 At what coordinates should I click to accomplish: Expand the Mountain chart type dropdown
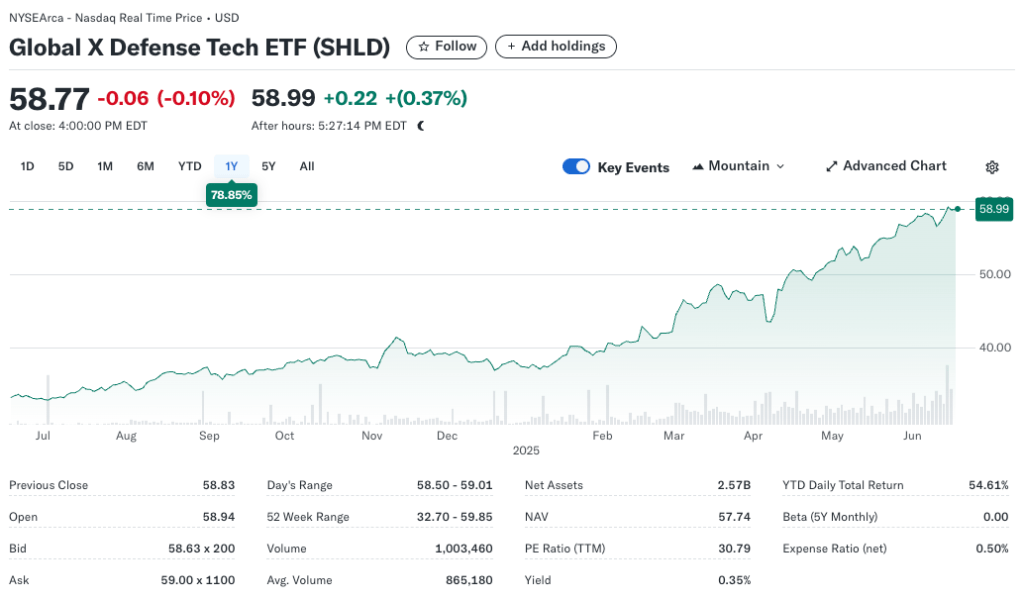[780, 167]
